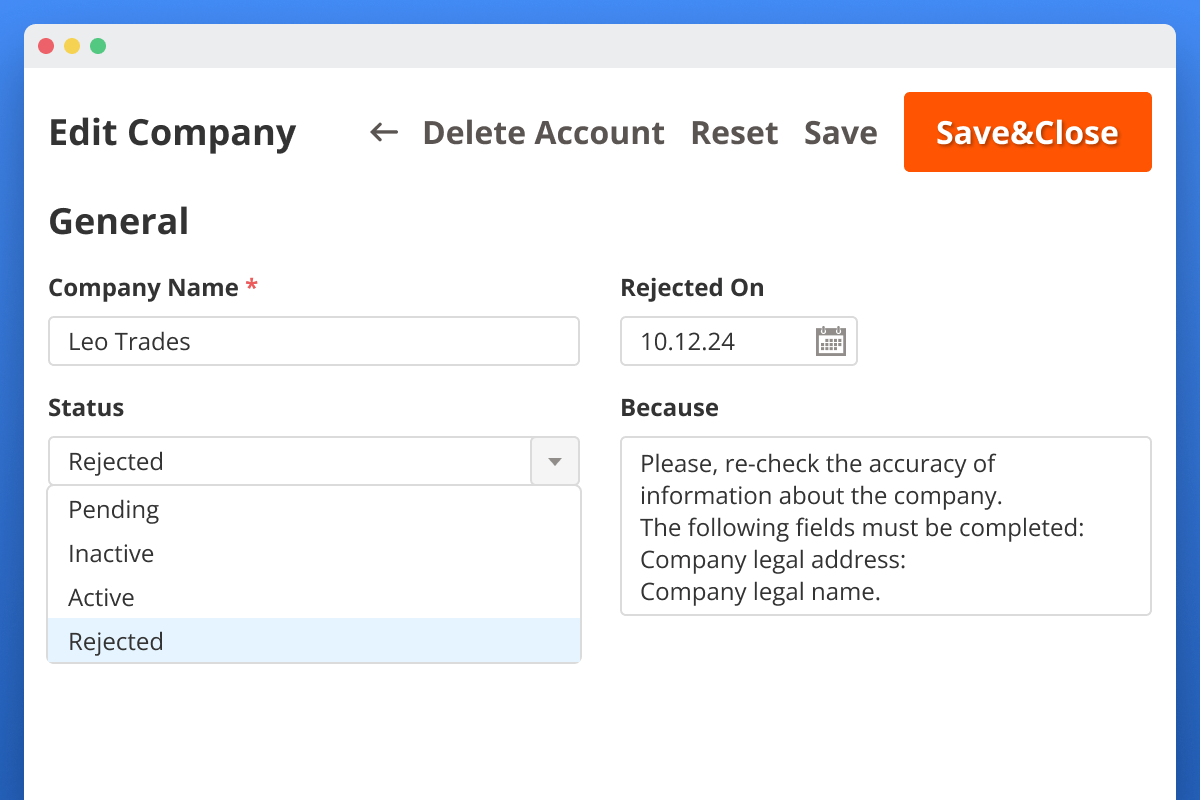Open the calendar date picker icon
The height and width of the screenshot is (800, 1200).
click(x=831, y=341)
